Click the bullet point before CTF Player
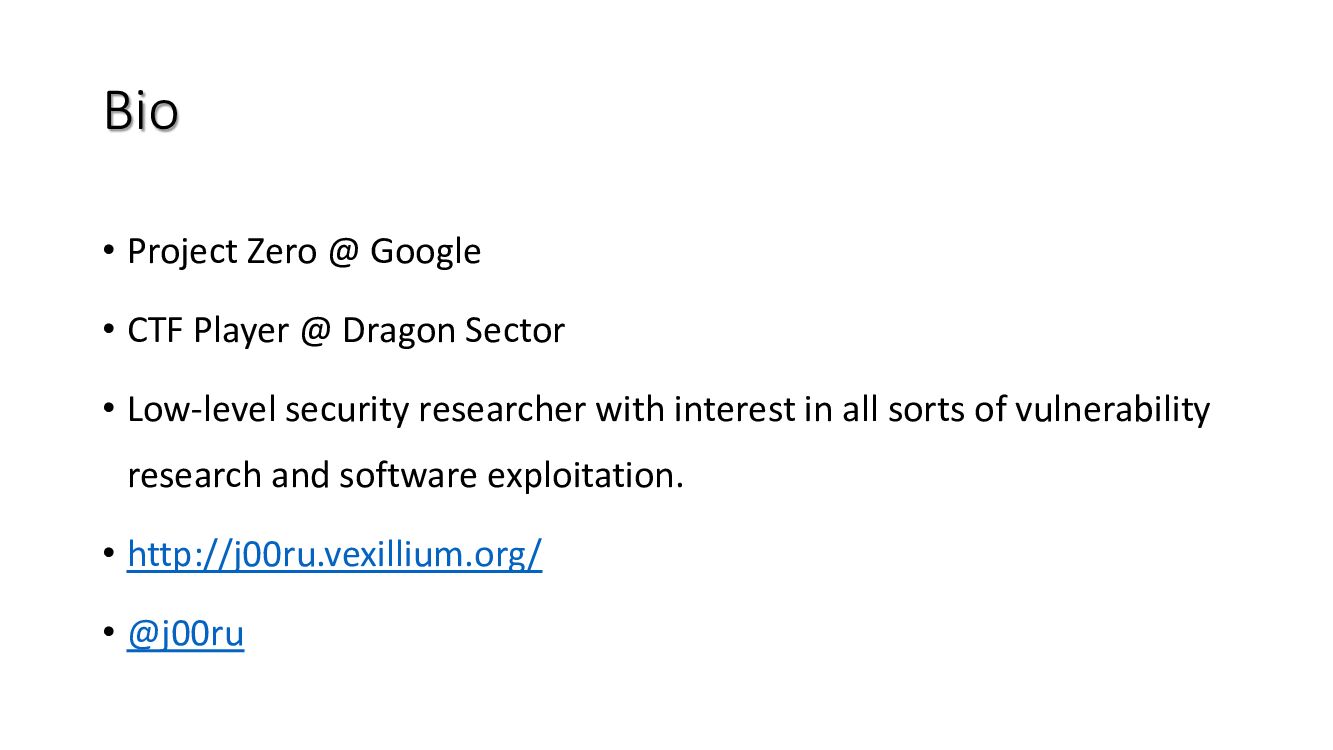Image resolution: width=1333 pixels, height=750 pixels. 109,328
